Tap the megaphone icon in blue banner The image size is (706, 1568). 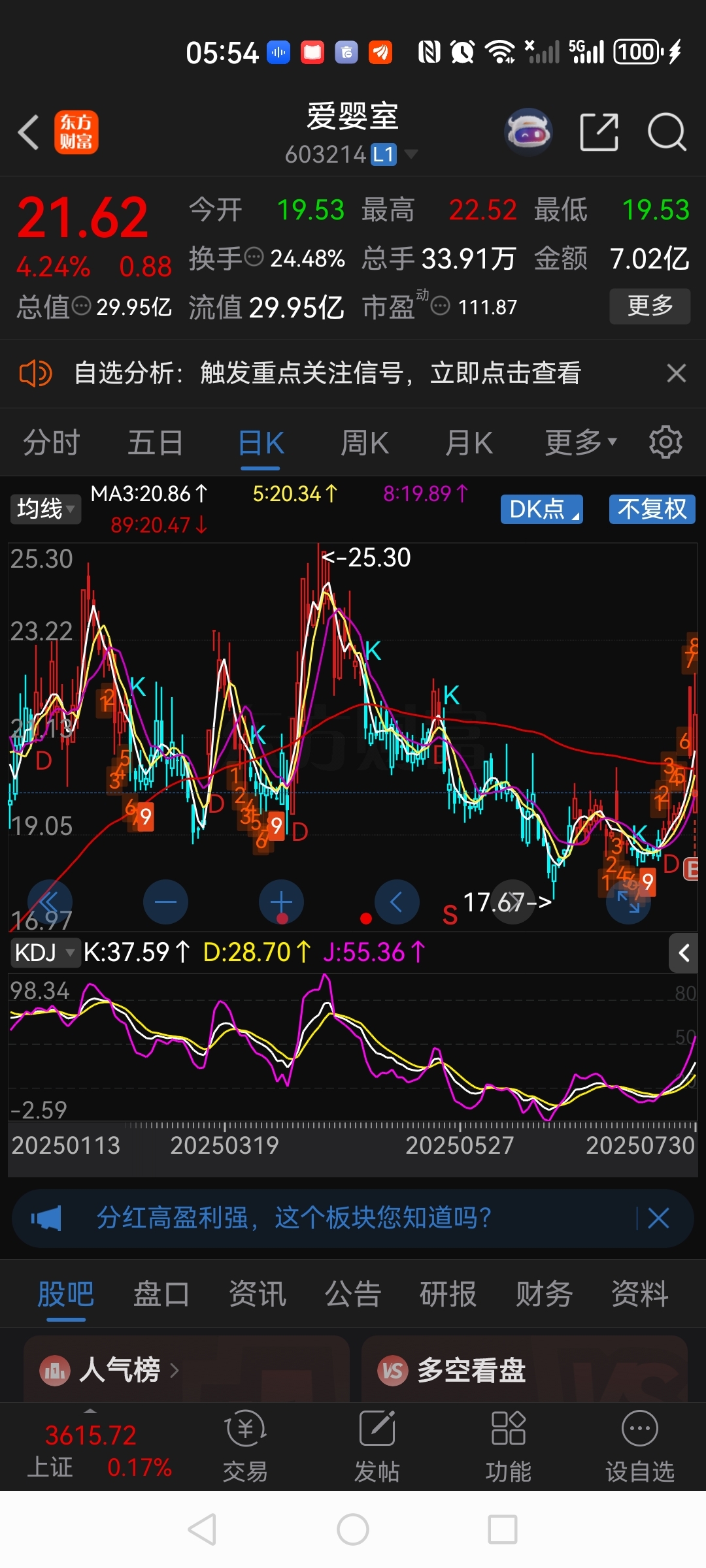46,1218
